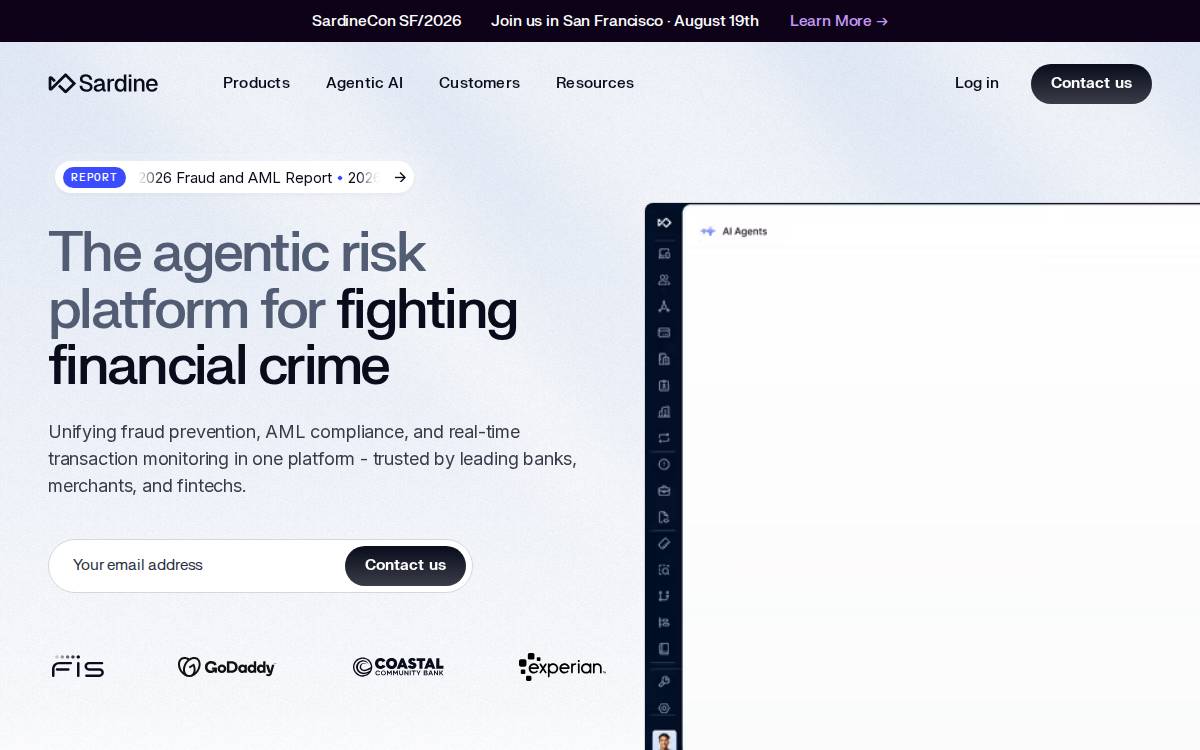Open the network graph icon in sidebar
Image resolution: width=1200 pixels, height=750 pixels.
pos(664,306)
